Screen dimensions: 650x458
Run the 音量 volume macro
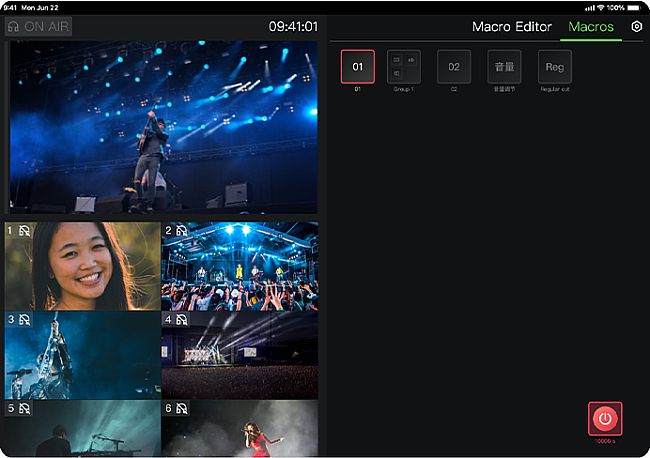[x=504, y=67]
